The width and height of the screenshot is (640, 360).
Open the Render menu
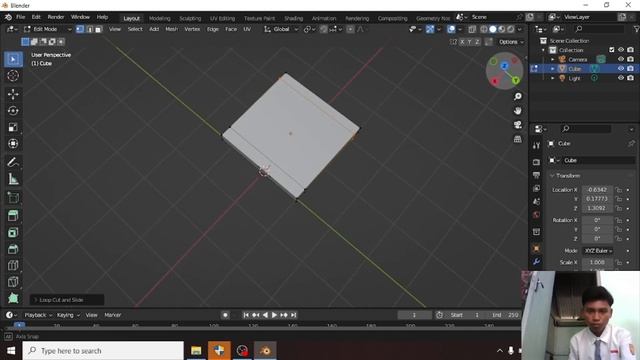[x=56, y=17]
